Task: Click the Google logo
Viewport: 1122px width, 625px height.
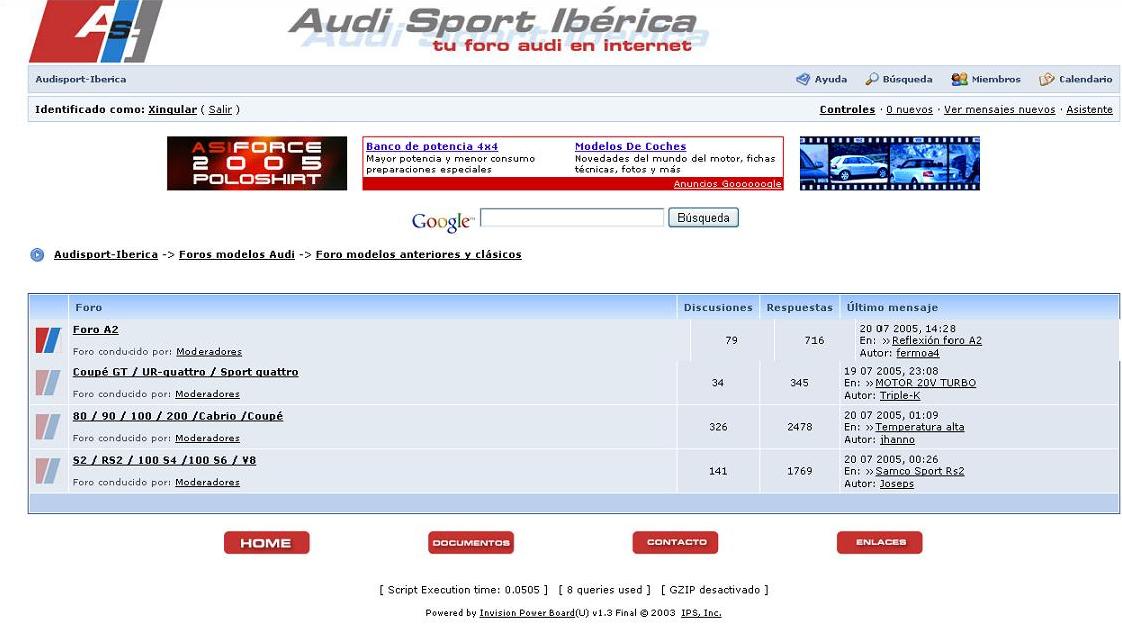Action: tap(442, 221)
